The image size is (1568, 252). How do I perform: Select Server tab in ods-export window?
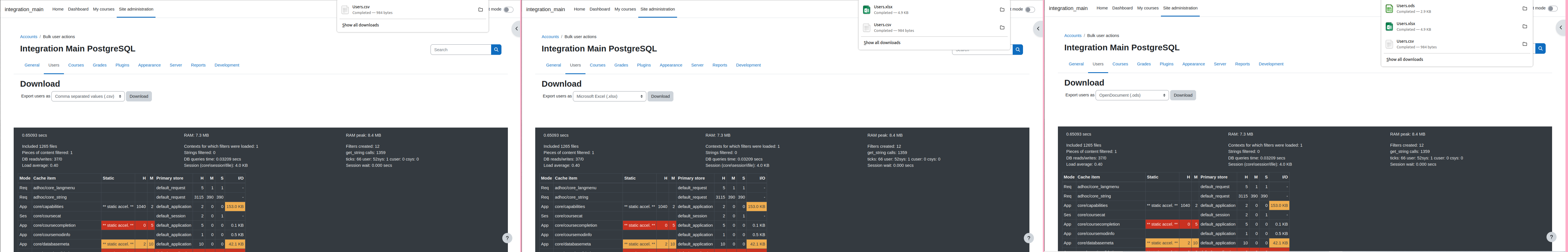pos(1220,64)
